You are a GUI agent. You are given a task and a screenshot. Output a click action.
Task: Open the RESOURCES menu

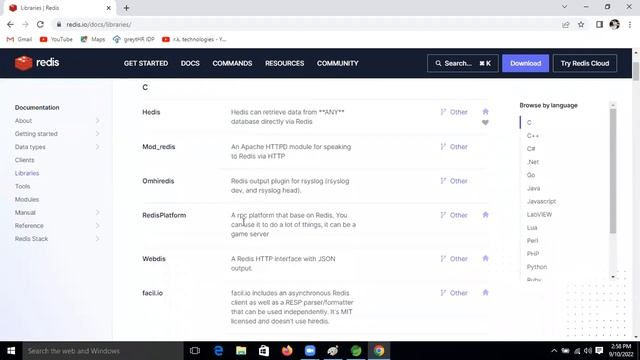tap(284, 63)
